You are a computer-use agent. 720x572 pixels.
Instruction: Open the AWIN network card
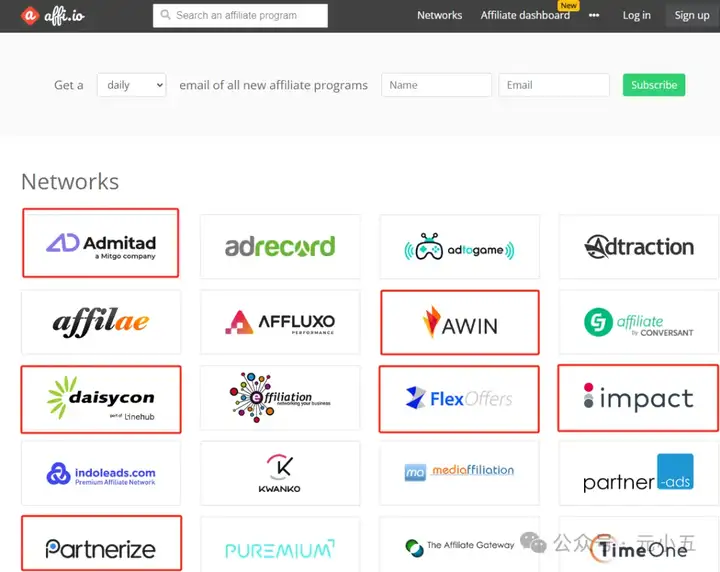tap(460, 322)
